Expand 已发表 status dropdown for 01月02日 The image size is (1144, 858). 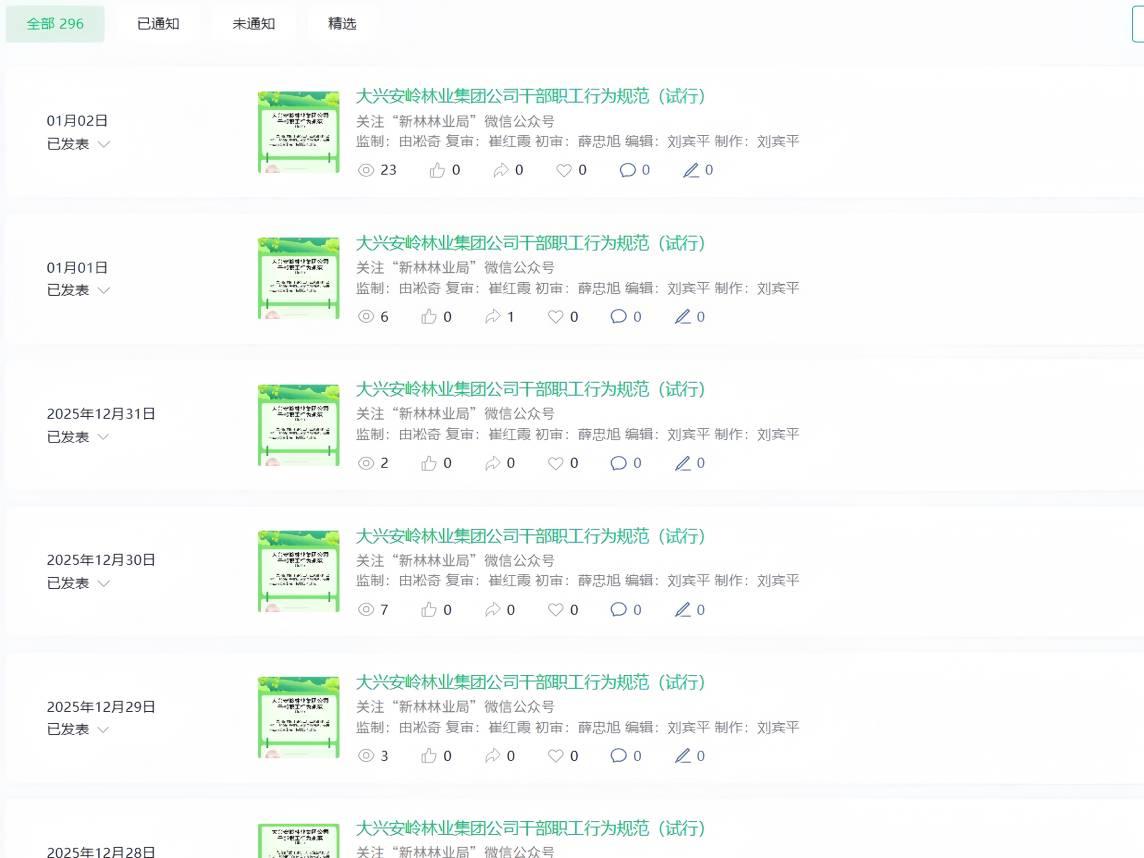[x=103, y=144]
